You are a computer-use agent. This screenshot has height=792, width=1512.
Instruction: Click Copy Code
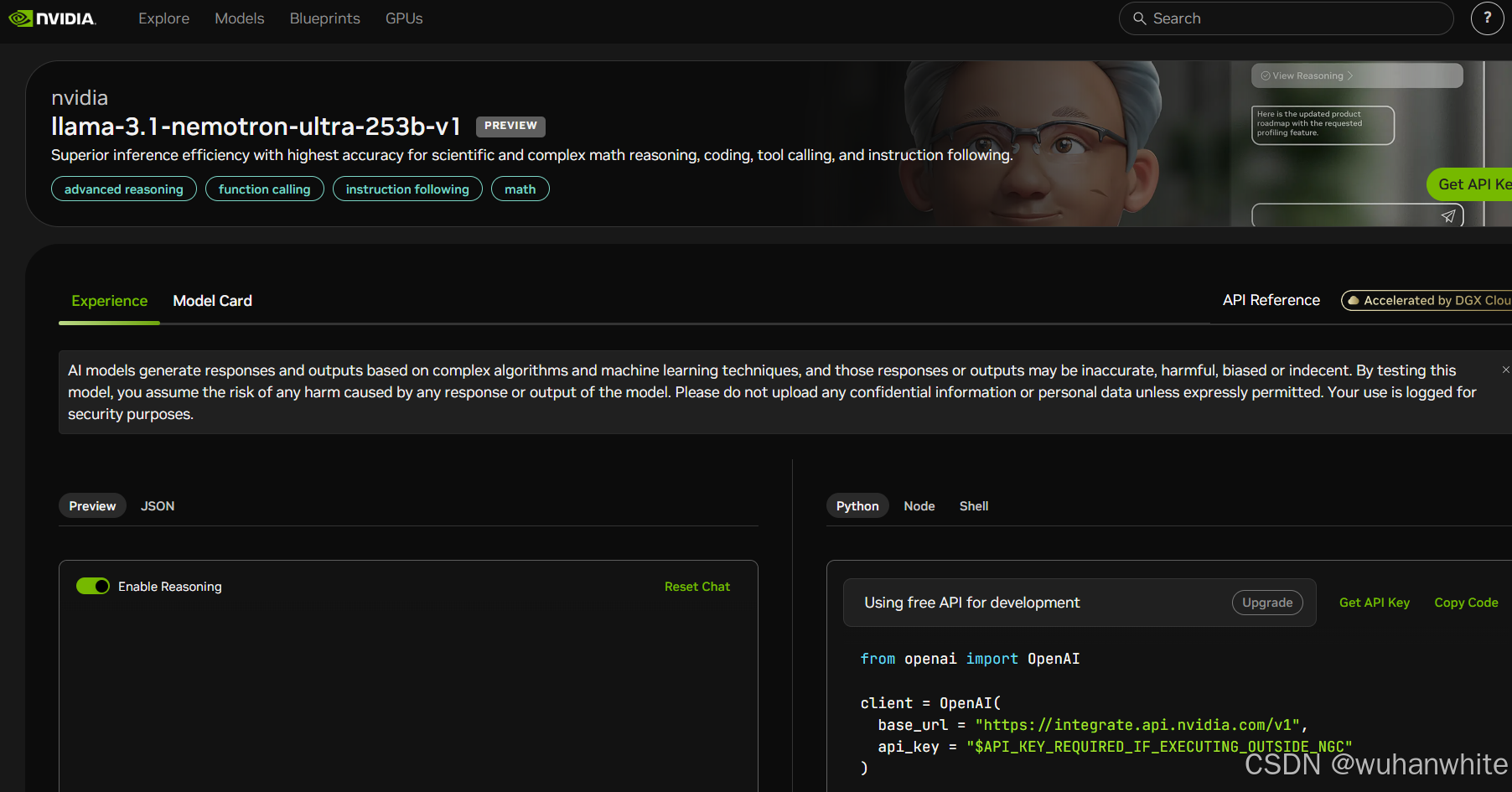tap(1466, 603)
